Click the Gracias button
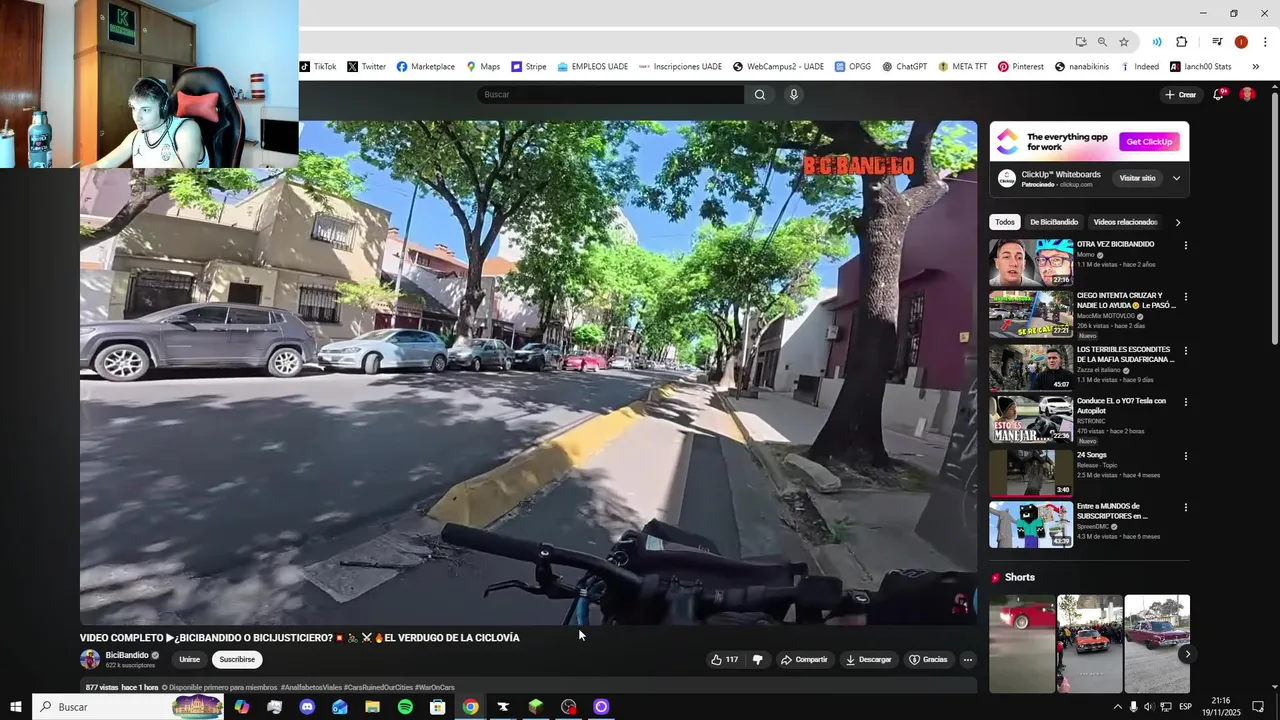Image resolution: width=1280 pixels, height=720 pixels. (x=927, y=660)
